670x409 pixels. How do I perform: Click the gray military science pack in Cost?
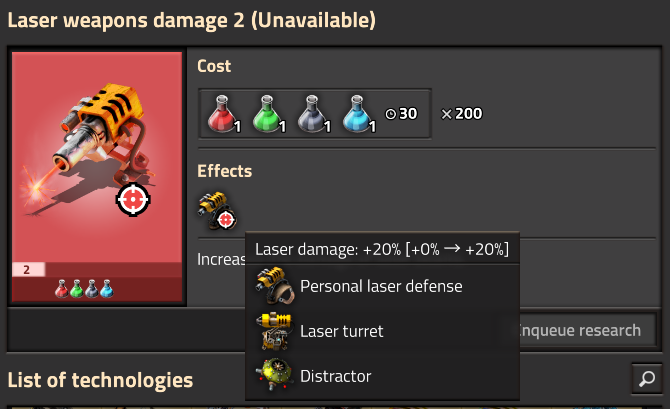point(314,114)
